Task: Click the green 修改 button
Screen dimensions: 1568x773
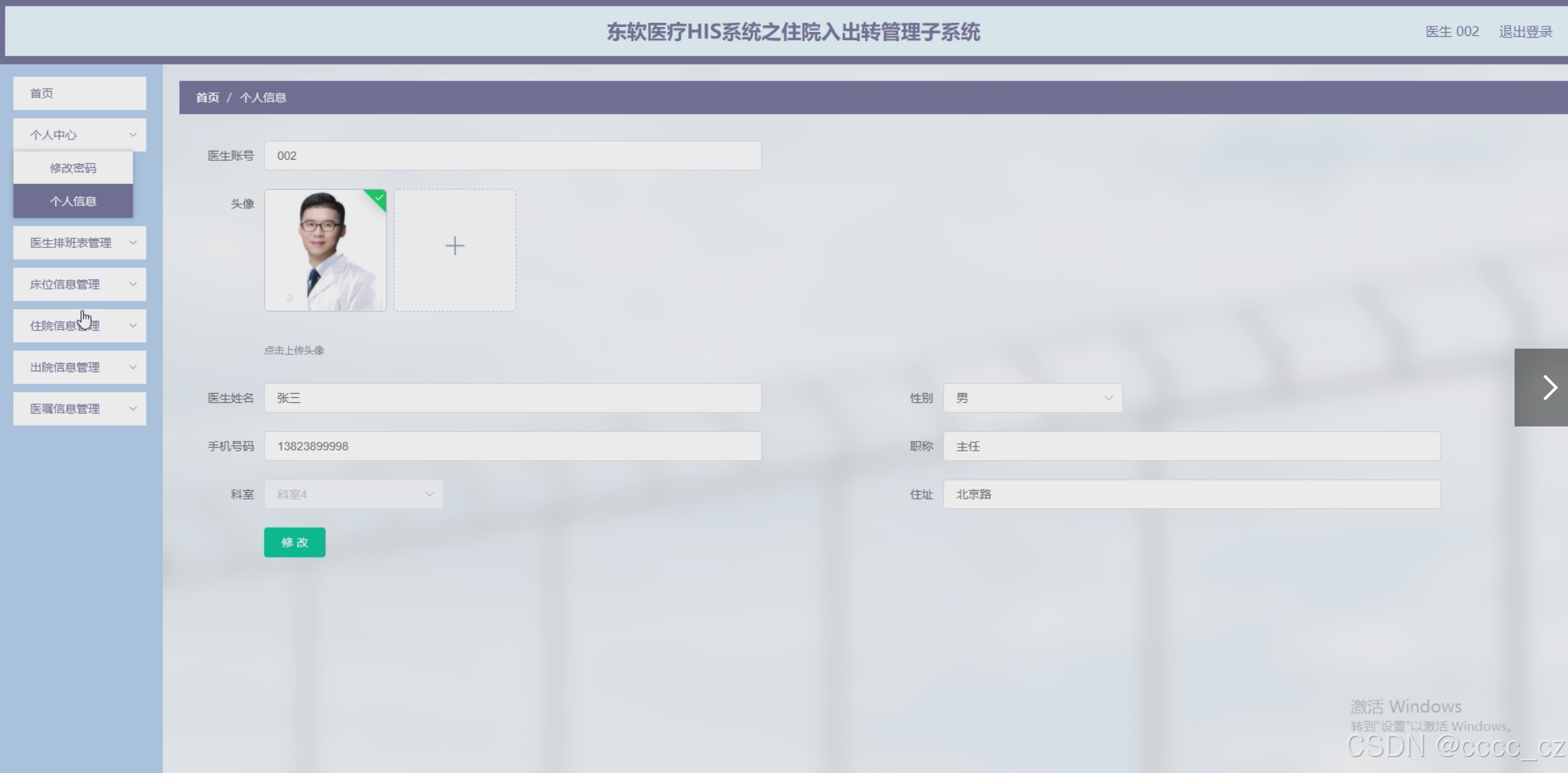Action: pyautogui.click(x=294, y=542)
